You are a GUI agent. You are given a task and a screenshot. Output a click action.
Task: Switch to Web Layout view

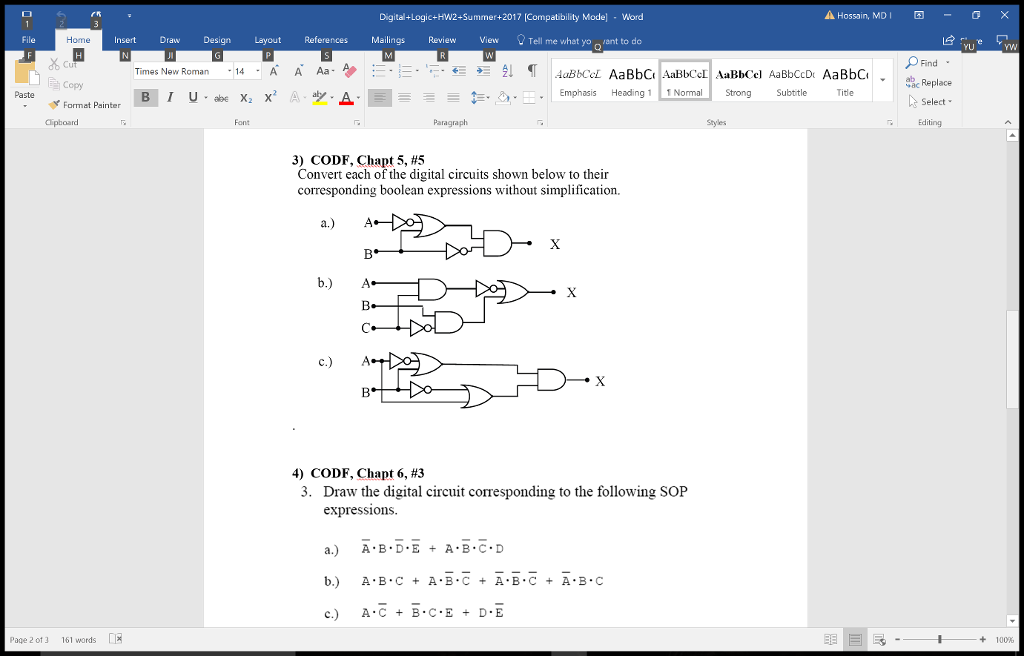click(879, 640)
